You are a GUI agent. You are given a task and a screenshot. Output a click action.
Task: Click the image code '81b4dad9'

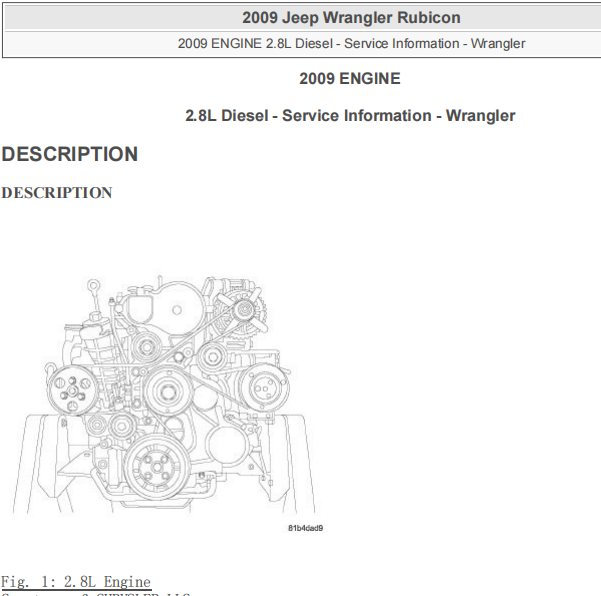click(x=305, y=528)
